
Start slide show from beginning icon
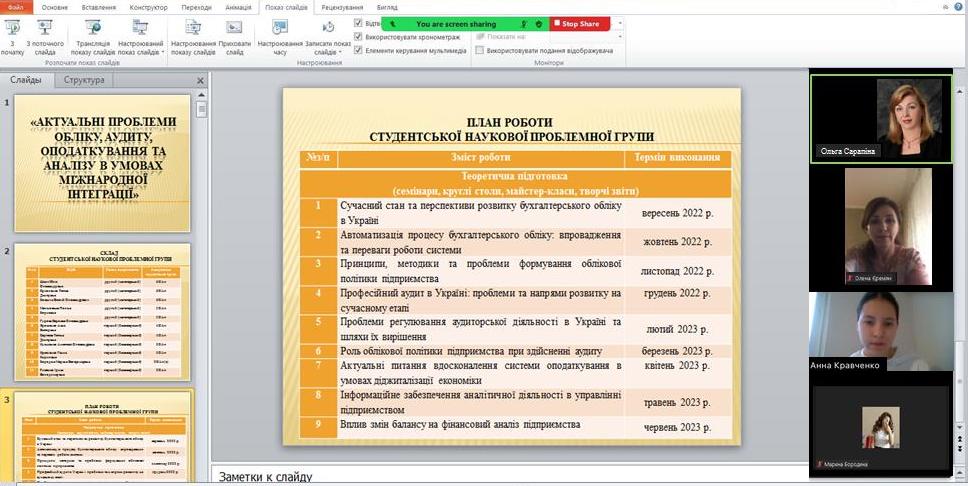pos(12,28)
